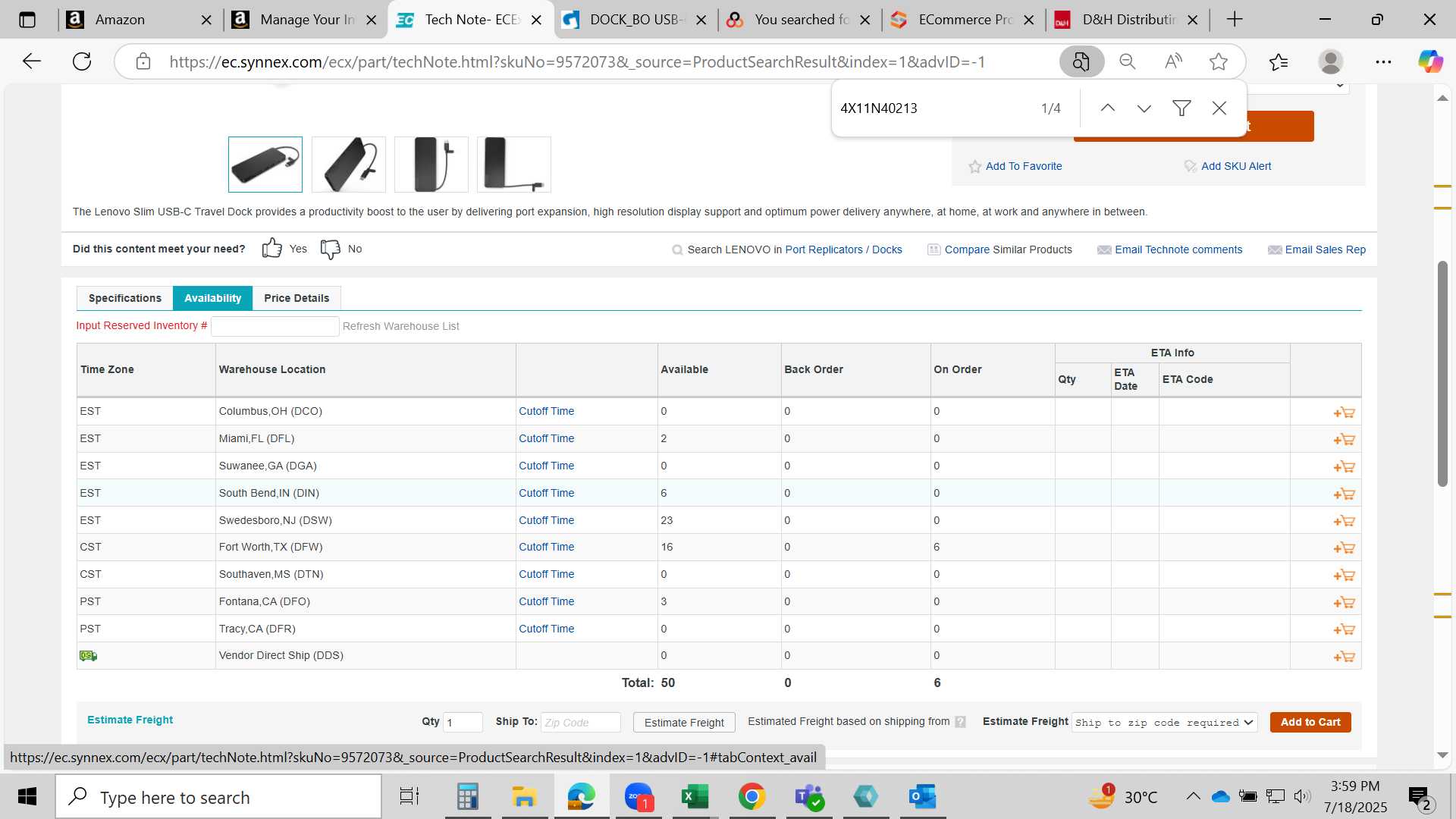Open the Copilot sidebar
Screen dimensions: 1456x819
pos(1430,61)
